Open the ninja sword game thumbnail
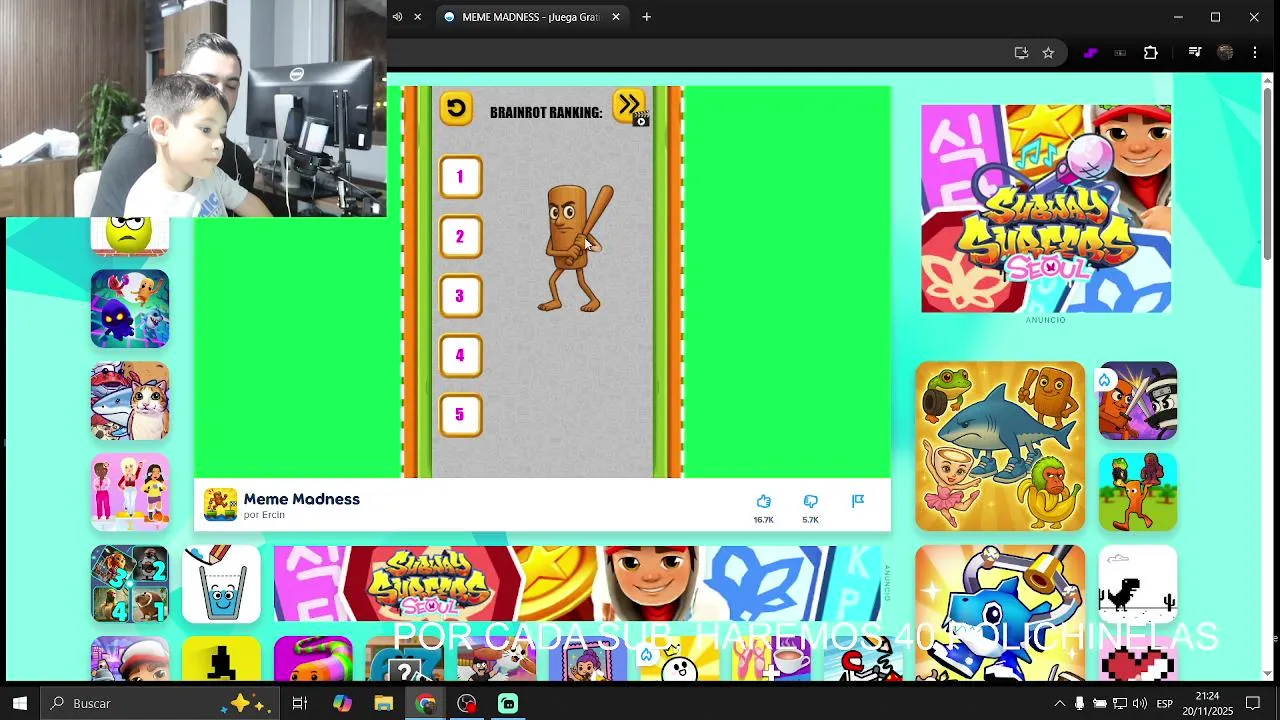Image resolution: width=1280 pixels, height=720 pixels. 1138,400
